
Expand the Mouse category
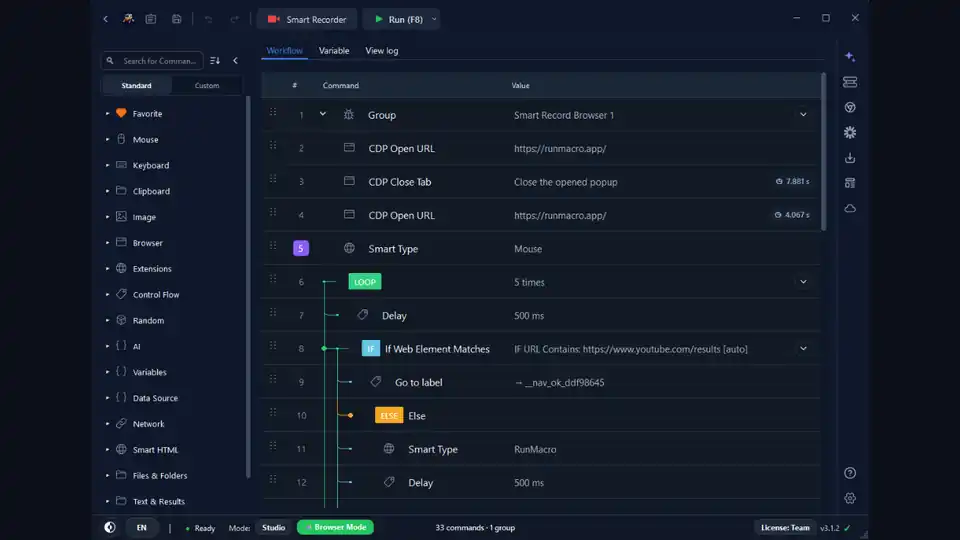point(108,140)
